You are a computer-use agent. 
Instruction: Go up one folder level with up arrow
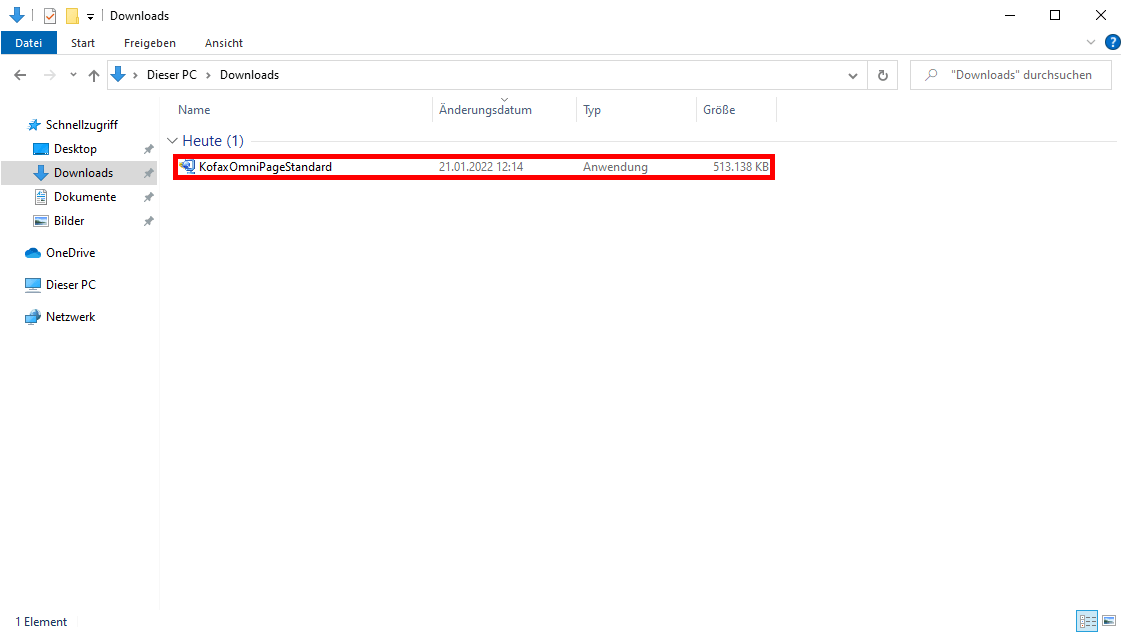(94, 75)
